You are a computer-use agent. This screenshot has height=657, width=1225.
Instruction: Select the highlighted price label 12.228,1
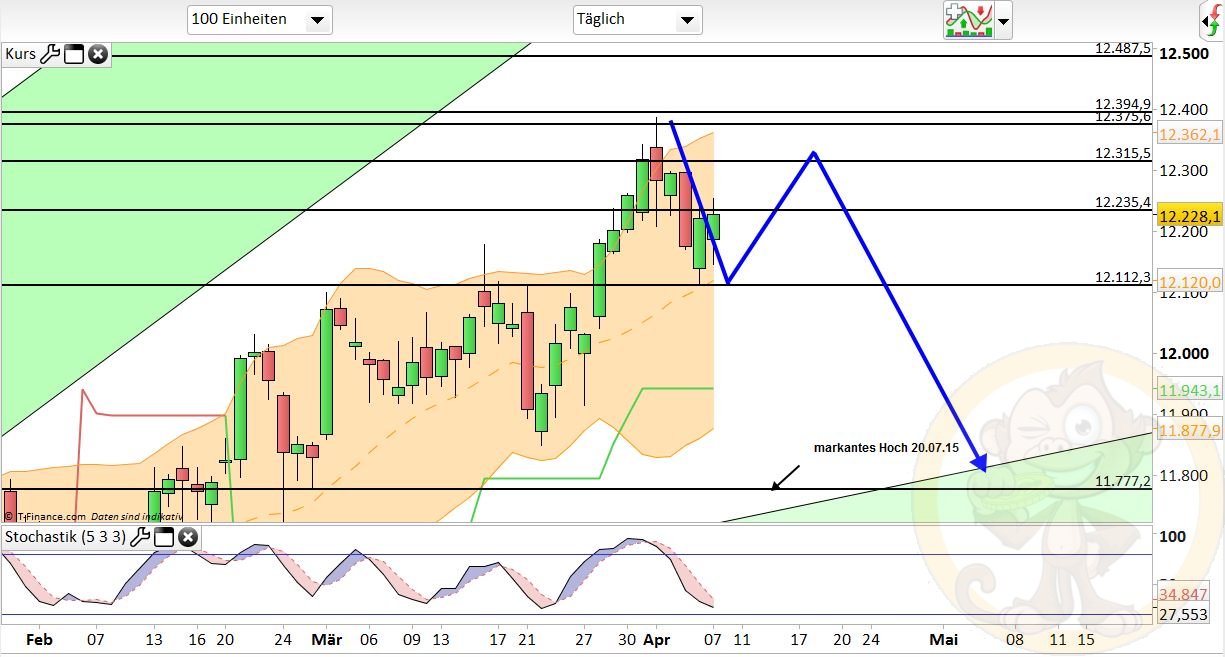pyautogui.click(x=1188, y=215)
